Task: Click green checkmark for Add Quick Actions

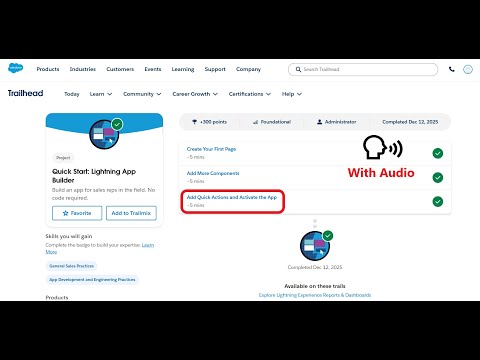Action: [438, 201]
